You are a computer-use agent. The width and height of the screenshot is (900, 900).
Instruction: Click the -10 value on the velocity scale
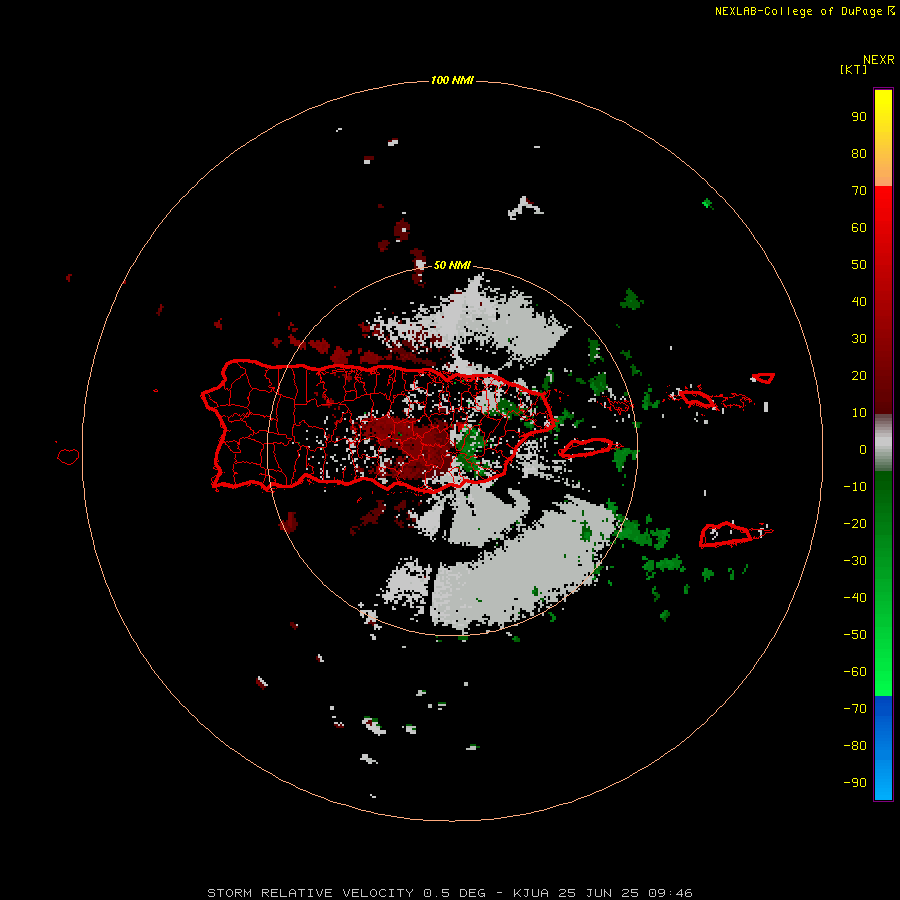point(855,487)
